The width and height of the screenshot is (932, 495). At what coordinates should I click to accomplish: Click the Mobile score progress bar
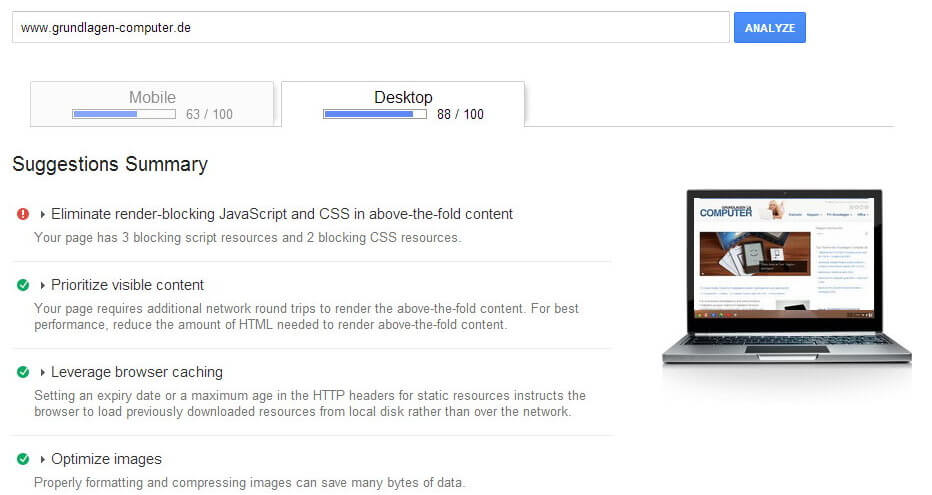tap(124, 114)
